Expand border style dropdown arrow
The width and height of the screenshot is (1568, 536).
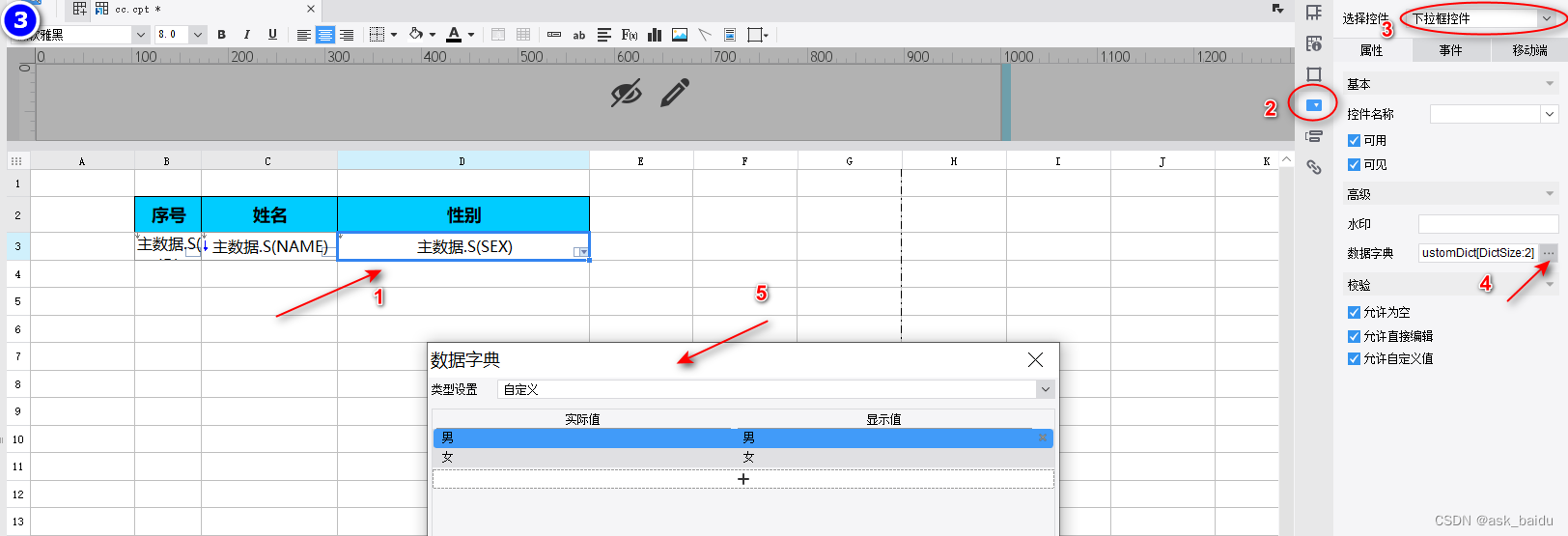click(394, 35)
